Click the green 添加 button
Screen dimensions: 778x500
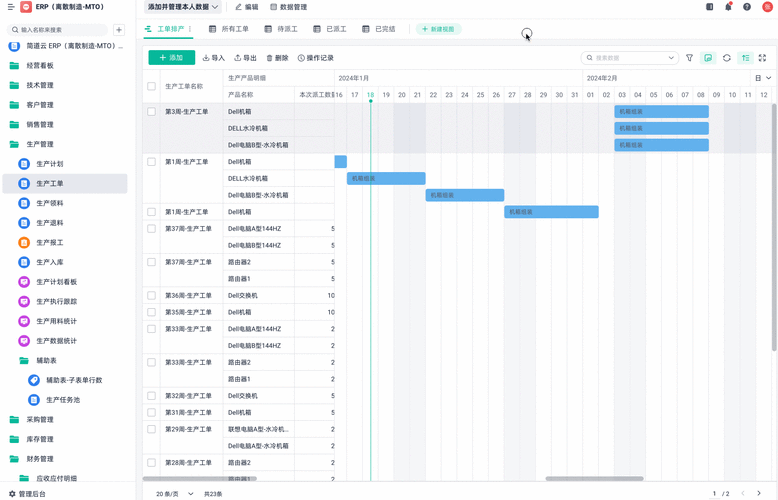[172, 58]
